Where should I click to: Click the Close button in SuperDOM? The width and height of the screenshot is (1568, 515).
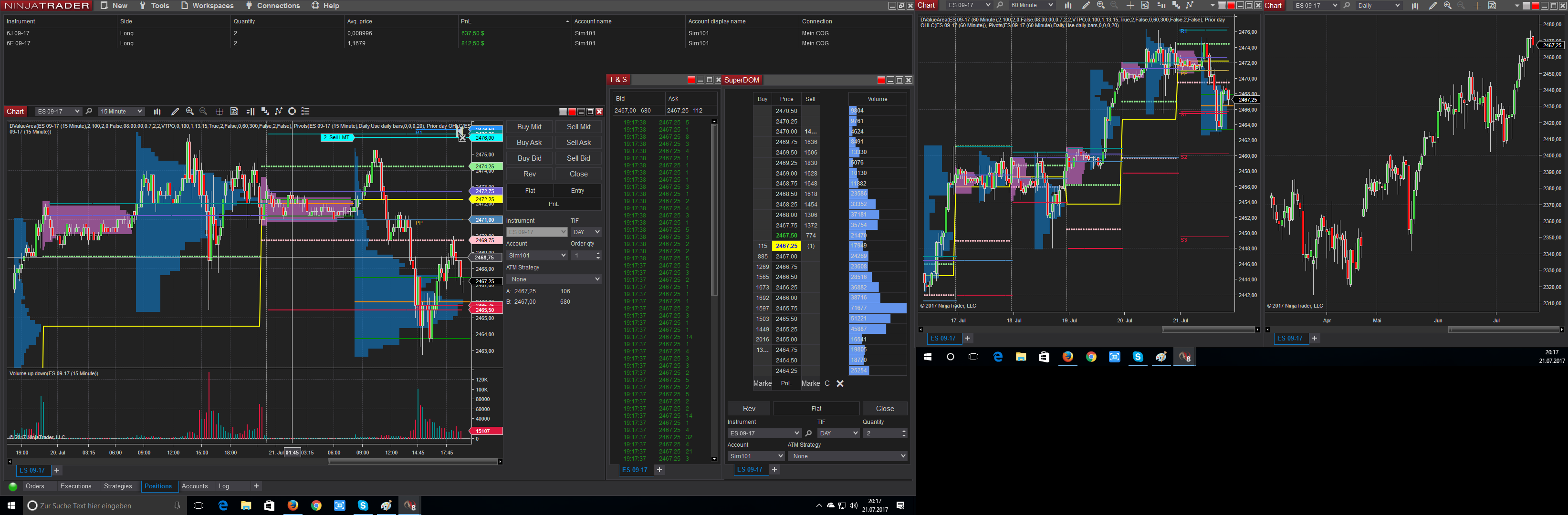884,409
